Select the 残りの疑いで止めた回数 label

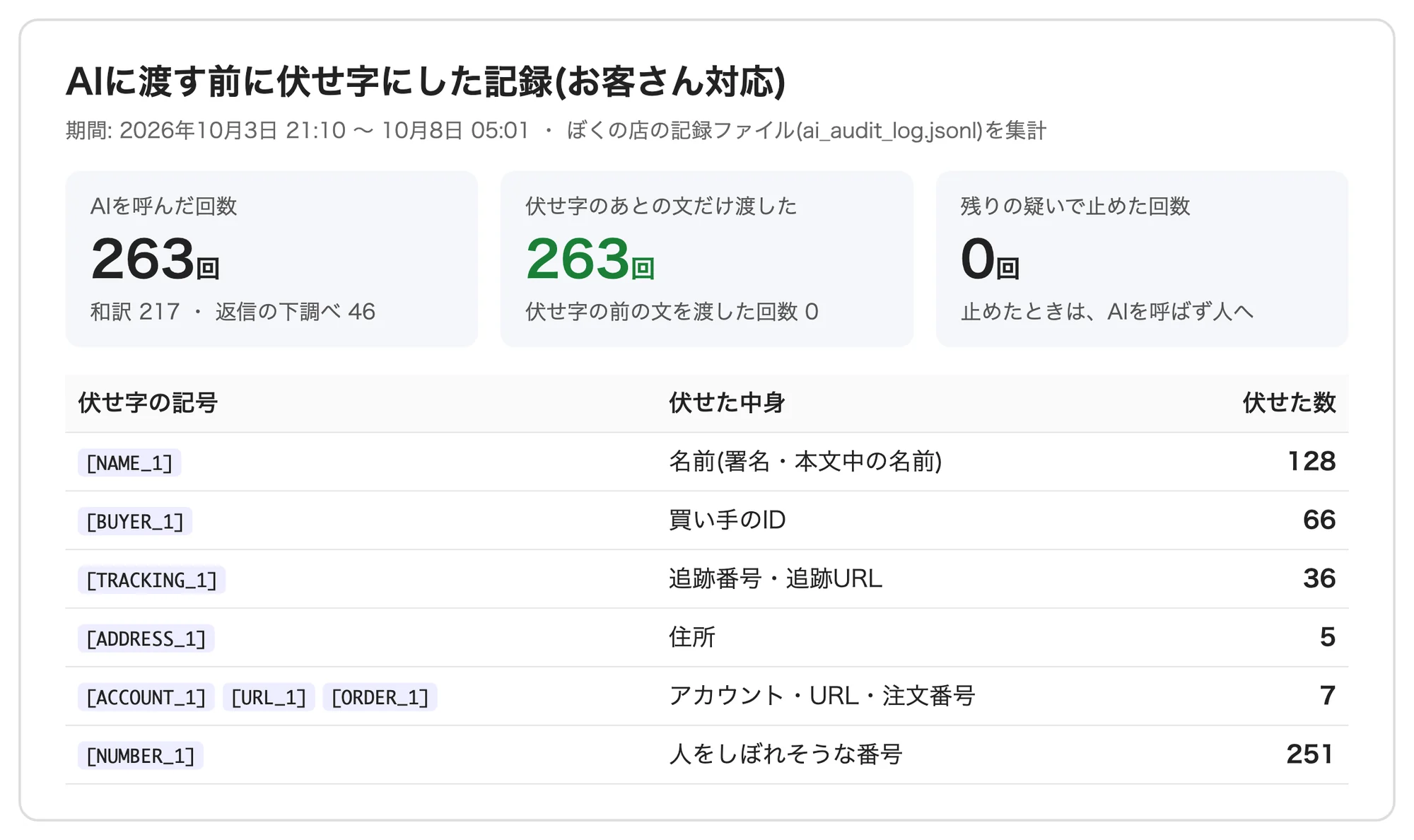coord(1075,206)
